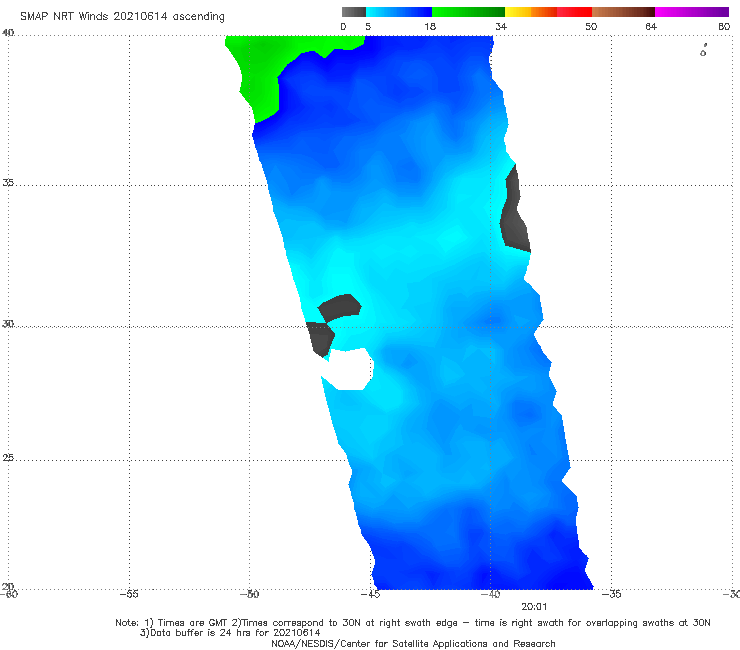This screenshot has height=650, width=740.
Task: Click the note line 'Times are GMT'
Action: coord(193,623)
